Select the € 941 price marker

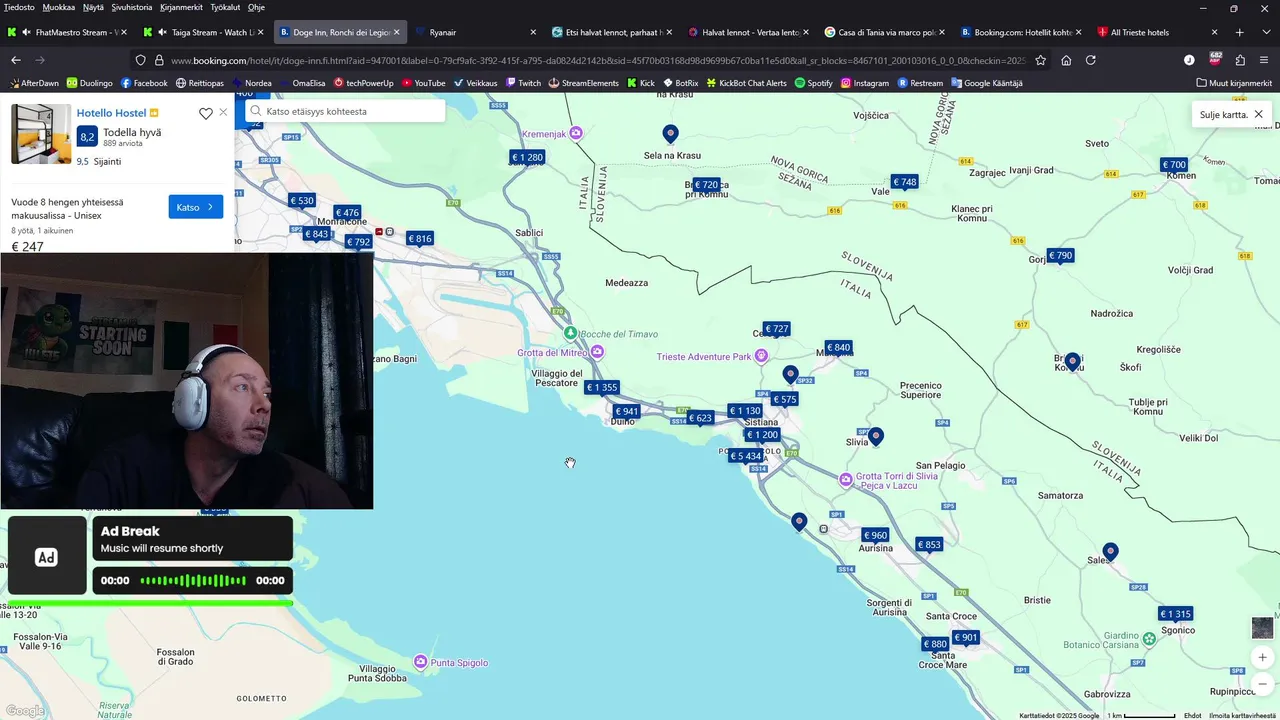point(626,412)
